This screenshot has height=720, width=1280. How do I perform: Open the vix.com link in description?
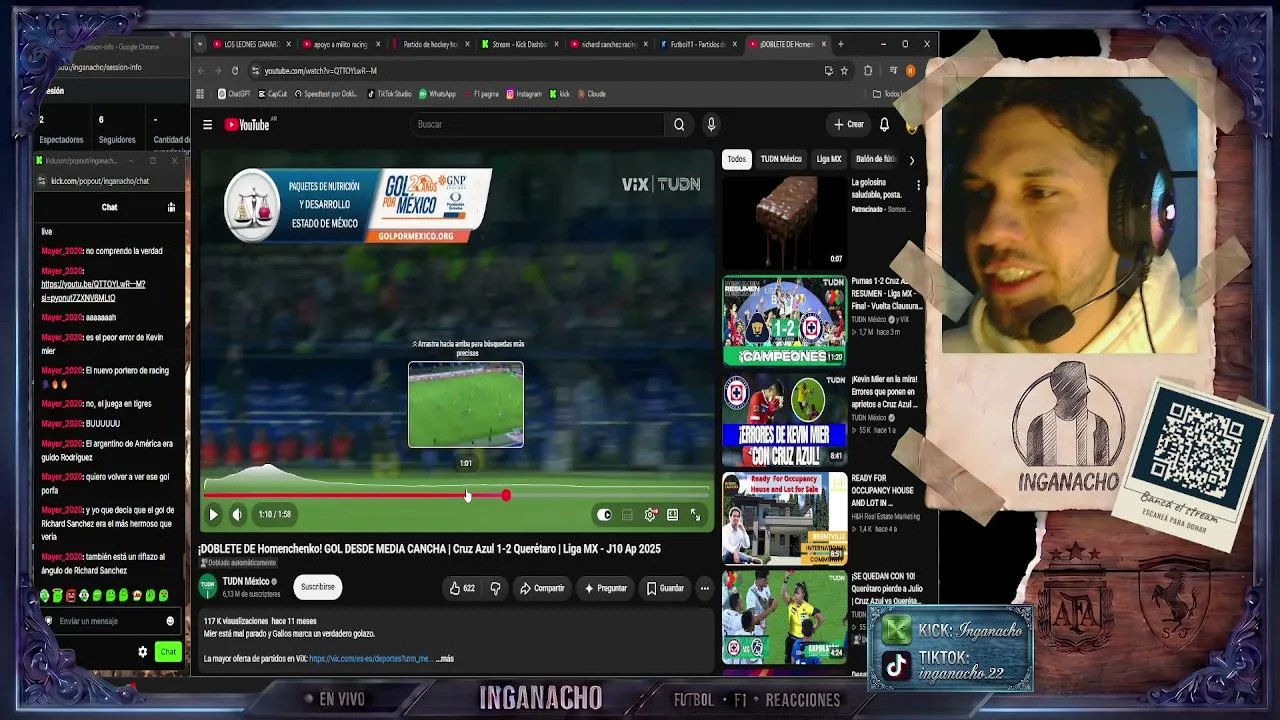click(370, 659)
